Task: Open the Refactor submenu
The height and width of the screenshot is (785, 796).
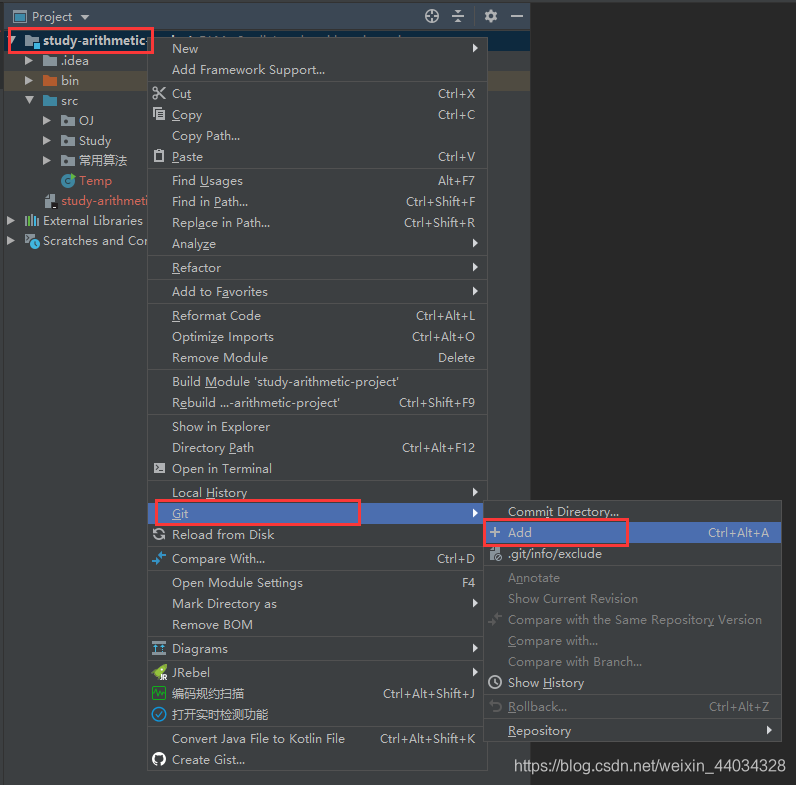Action: pyautogui.click(x=317, y=267)
